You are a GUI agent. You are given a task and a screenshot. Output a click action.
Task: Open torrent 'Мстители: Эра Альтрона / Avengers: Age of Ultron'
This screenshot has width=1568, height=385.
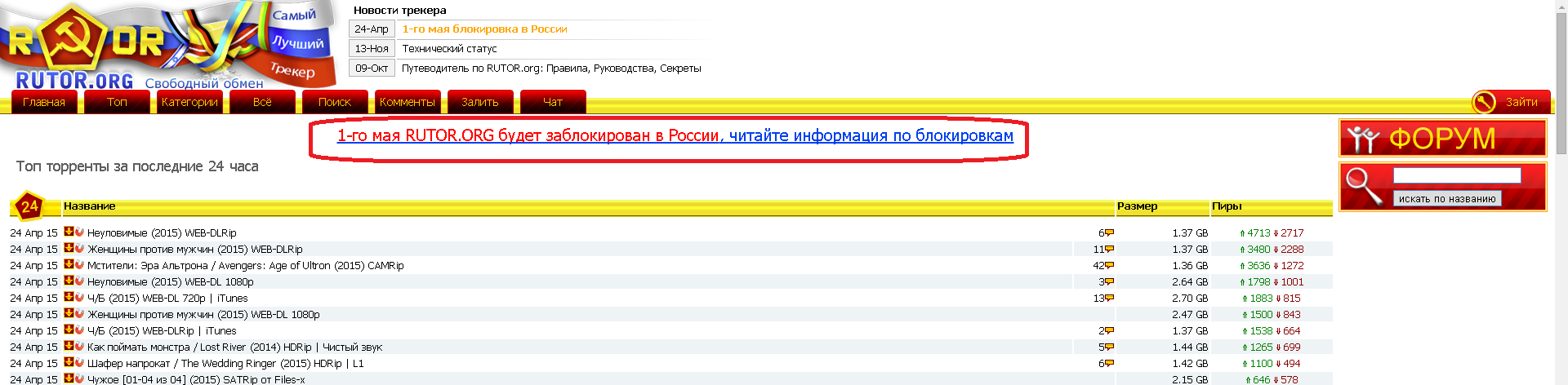(246, 265)
